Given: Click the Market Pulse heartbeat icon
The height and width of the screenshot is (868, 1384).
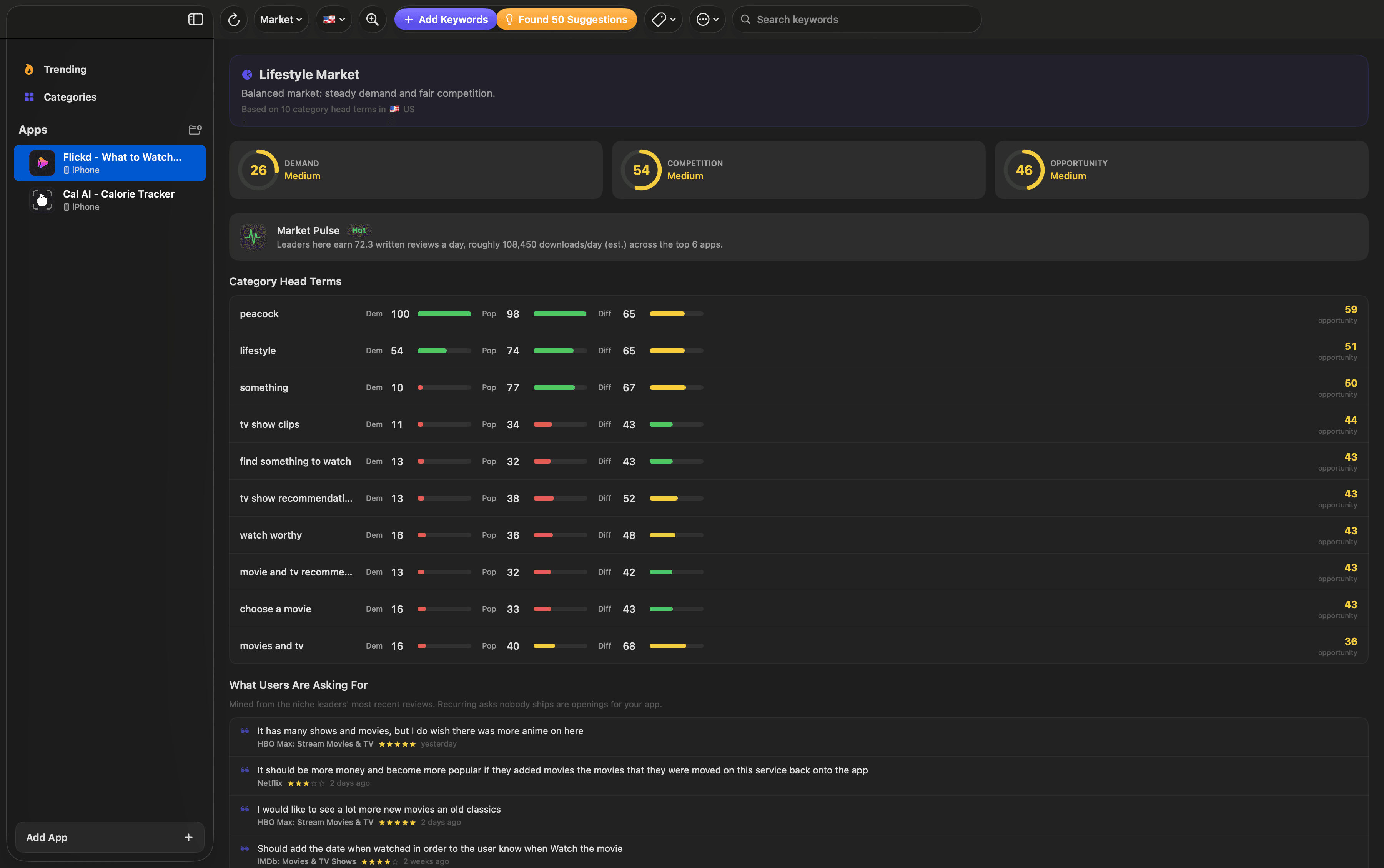Looking at the screenshot, I should pyautogui.click(x=253, y=236).
